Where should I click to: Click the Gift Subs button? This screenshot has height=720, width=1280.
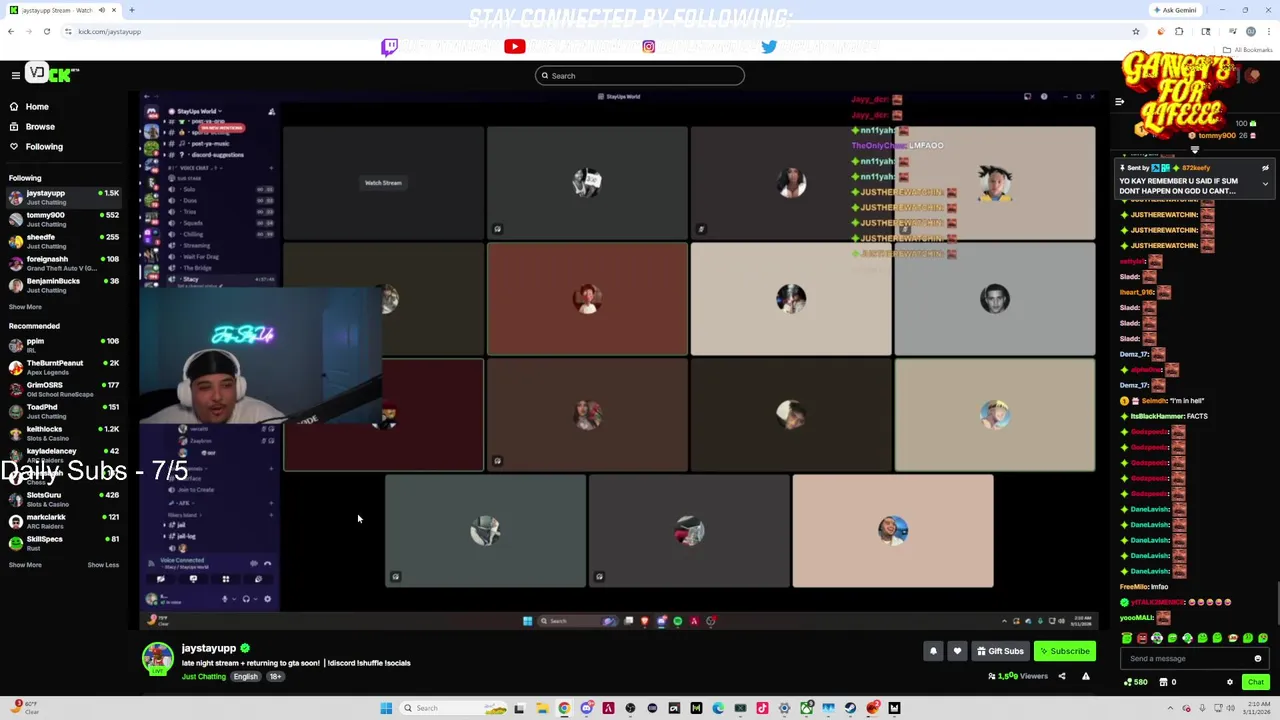[x=1000, y=651]
